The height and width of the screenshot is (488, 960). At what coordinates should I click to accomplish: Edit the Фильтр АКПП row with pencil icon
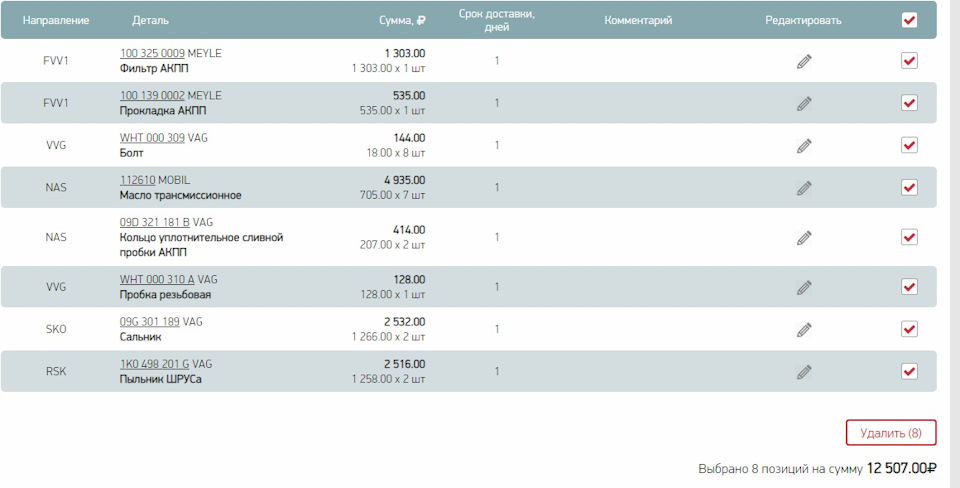point(804,61)
